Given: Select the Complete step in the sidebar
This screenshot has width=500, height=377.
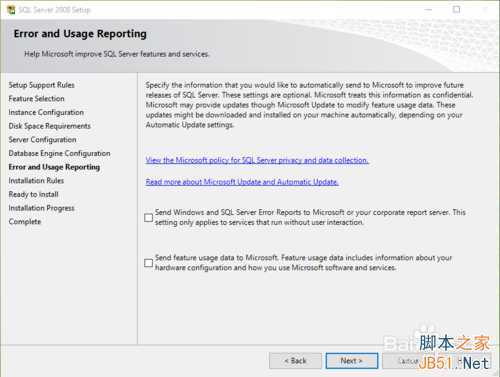Looking at the screenshot, I should [x=25, y=222].
